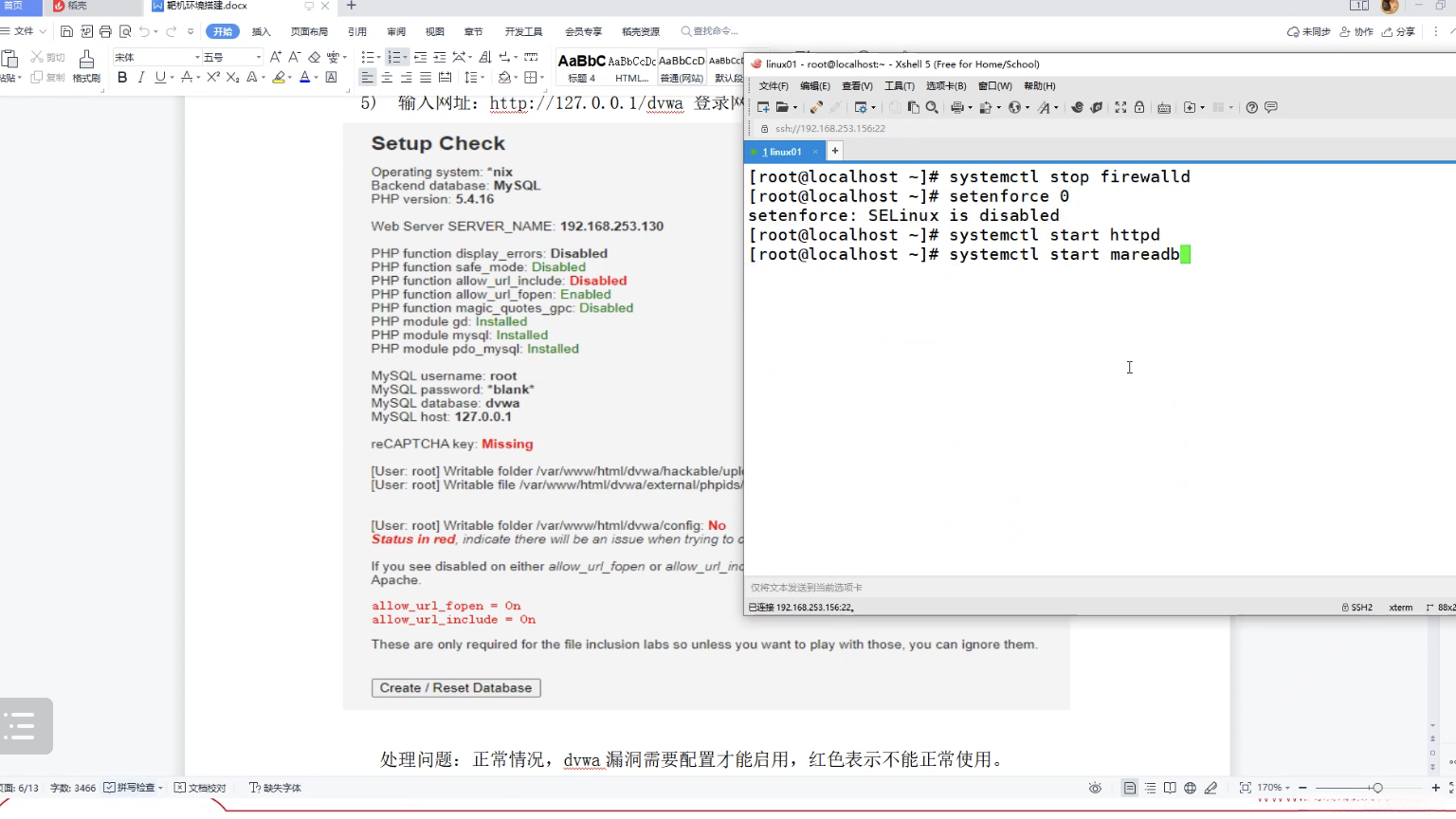This screenshot has width=1456, height=819.
Task: Expand the underline style dropdown
Action: click(171, 78)
